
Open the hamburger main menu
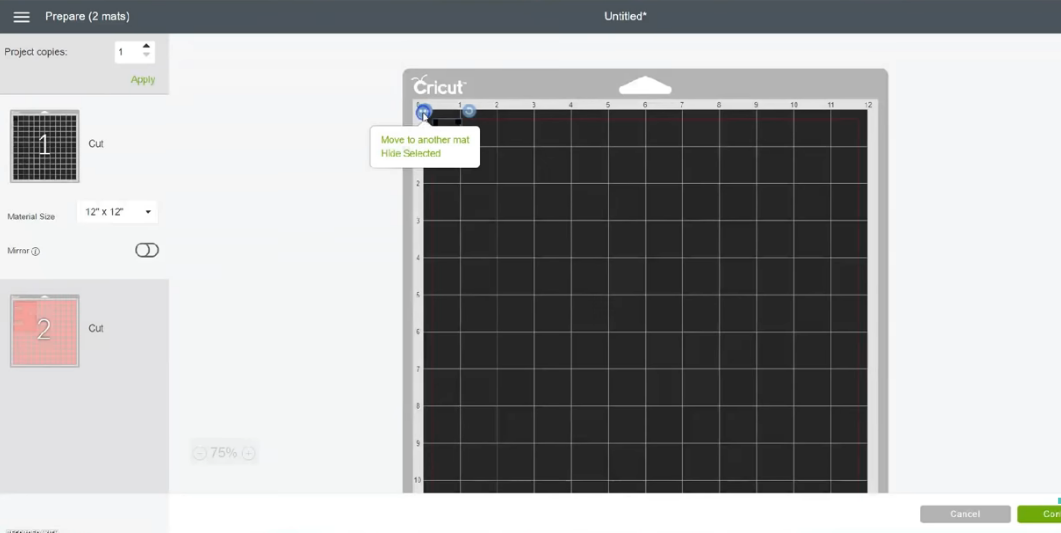[22, 17]
